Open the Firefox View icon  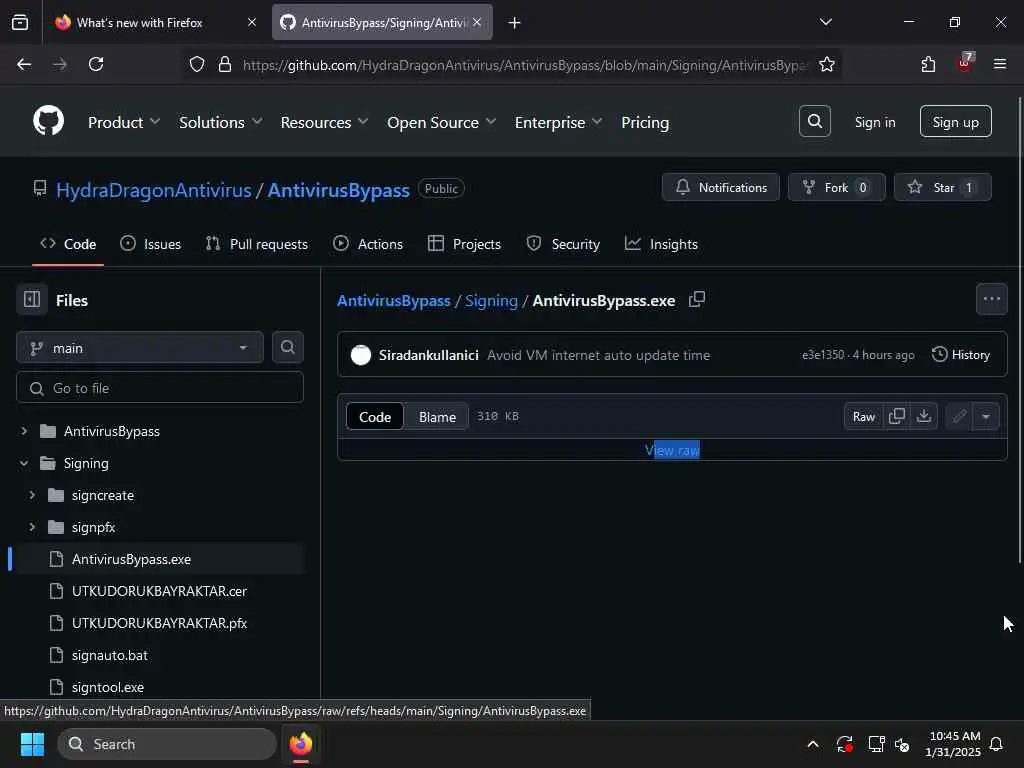click(20, 22)
